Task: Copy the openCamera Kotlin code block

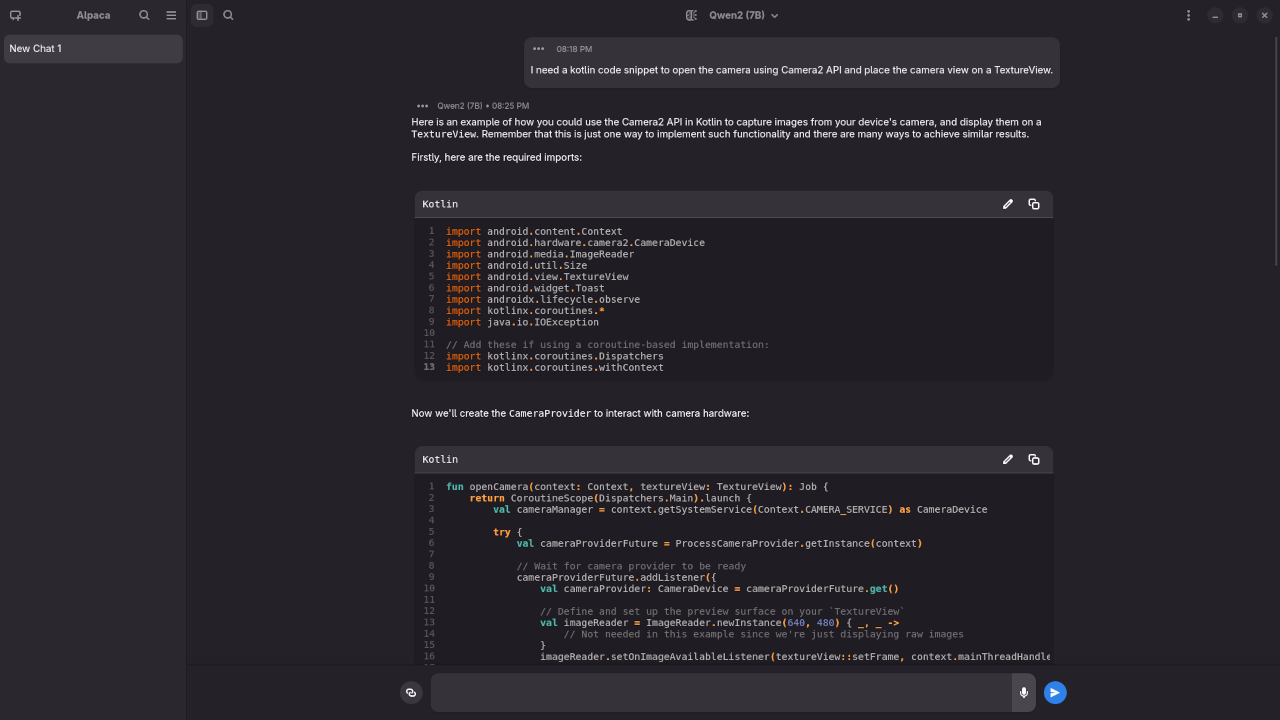Action: click(x=1034, y=459)
